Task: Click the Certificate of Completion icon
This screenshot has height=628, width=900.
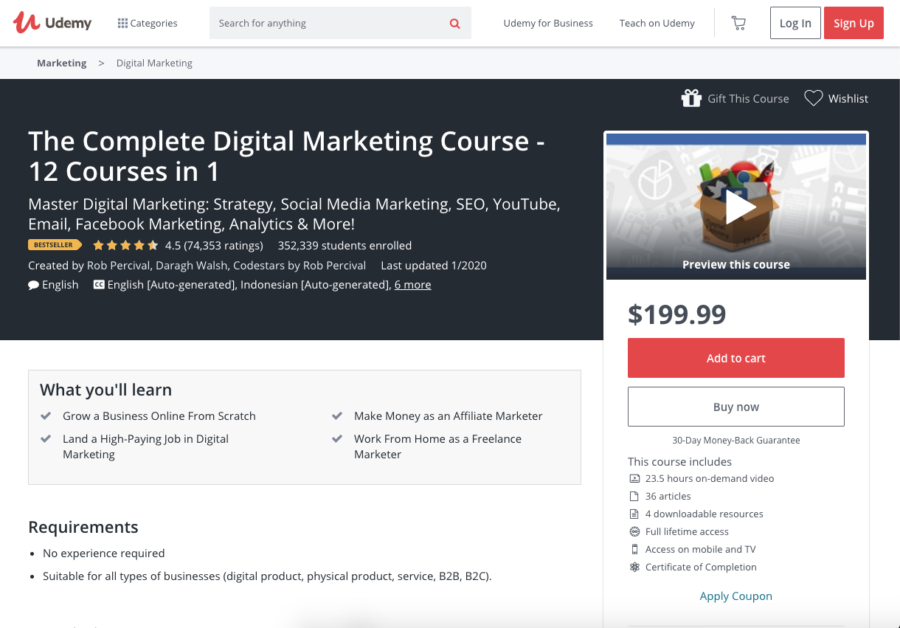Action: tap(634, 567)
